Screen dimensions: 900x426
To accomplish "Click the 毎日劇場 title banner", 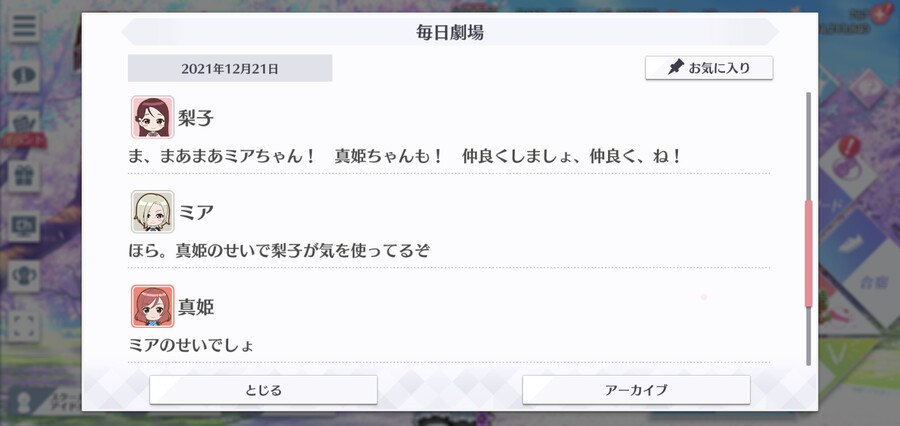I will 450,32.
